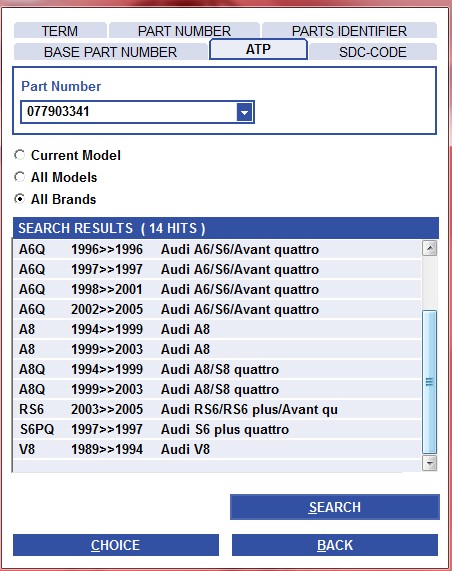Screen dimensions: 452x571
Task: Select the Current Model radio button
Action: pyautogui.click(x=20, y=155)
